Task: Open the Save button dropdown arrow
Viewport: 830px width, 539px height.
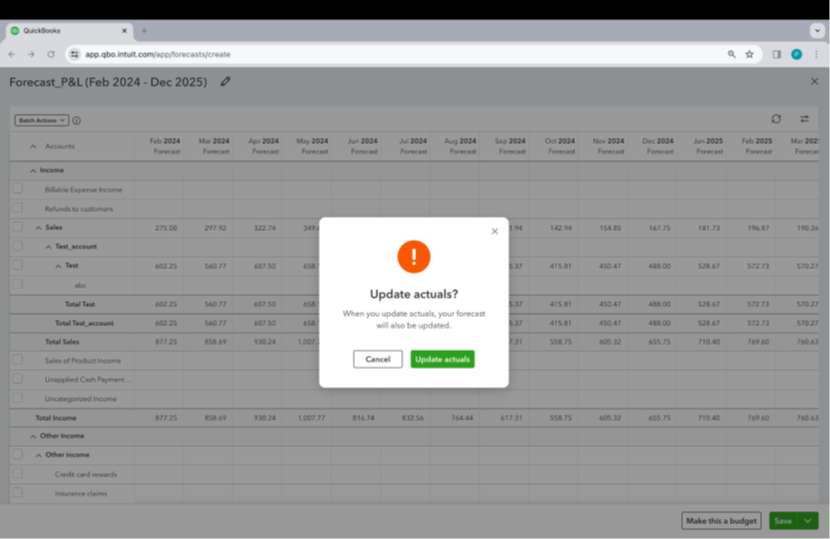Action: tap(808, 521)
